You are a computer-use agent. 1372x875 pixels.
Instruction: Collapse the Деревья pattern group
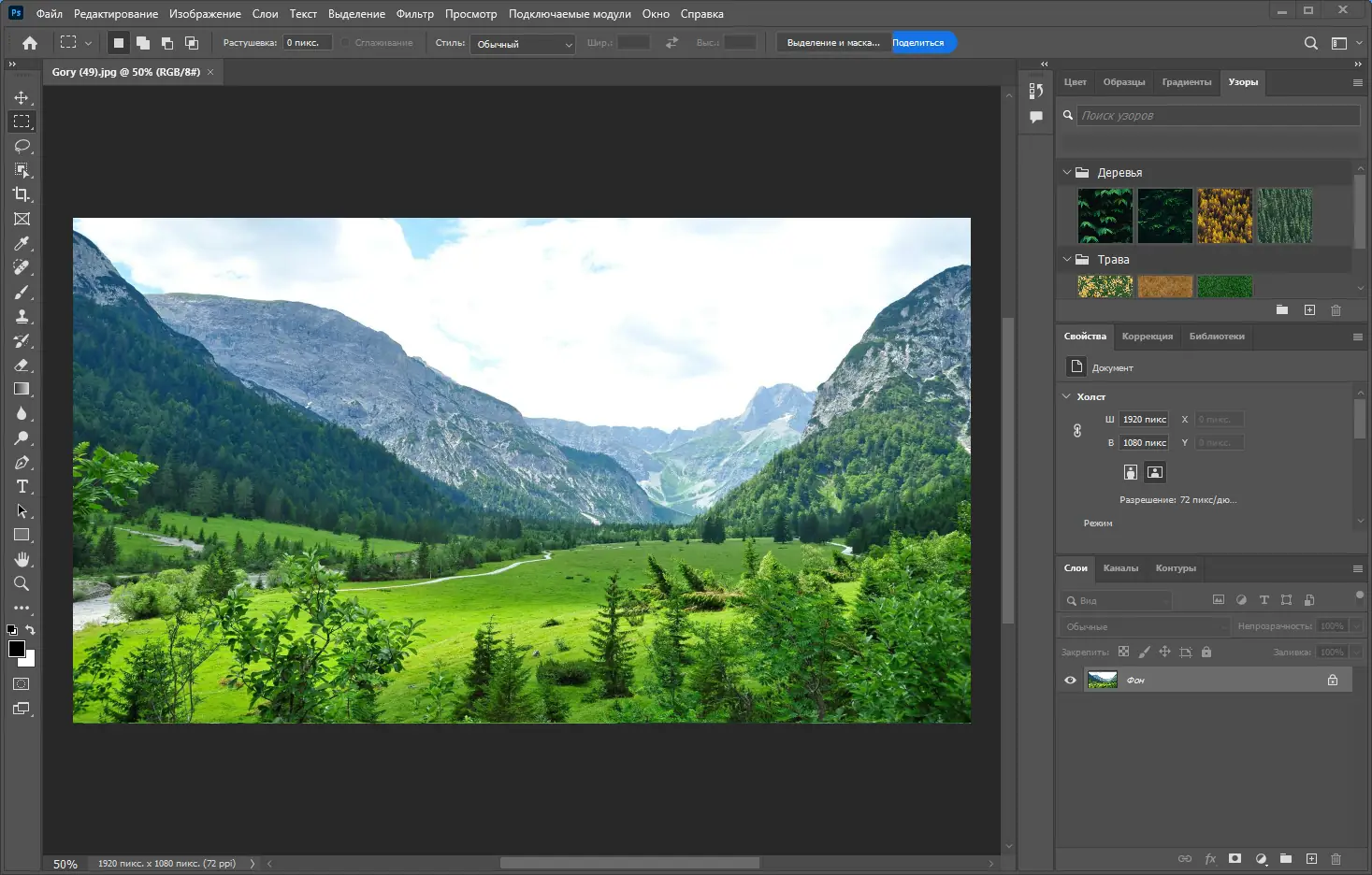[x=1067, y=172]
